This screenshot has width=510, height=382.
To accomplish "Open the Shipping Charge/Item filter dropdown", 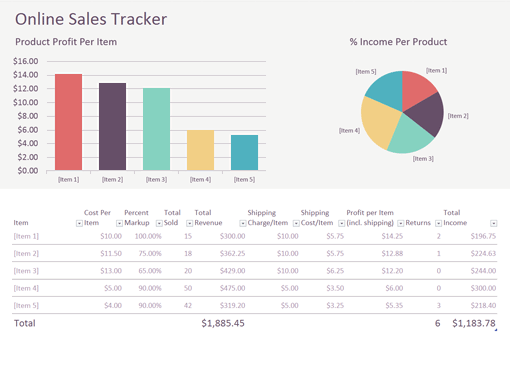I will pos(296,223).
